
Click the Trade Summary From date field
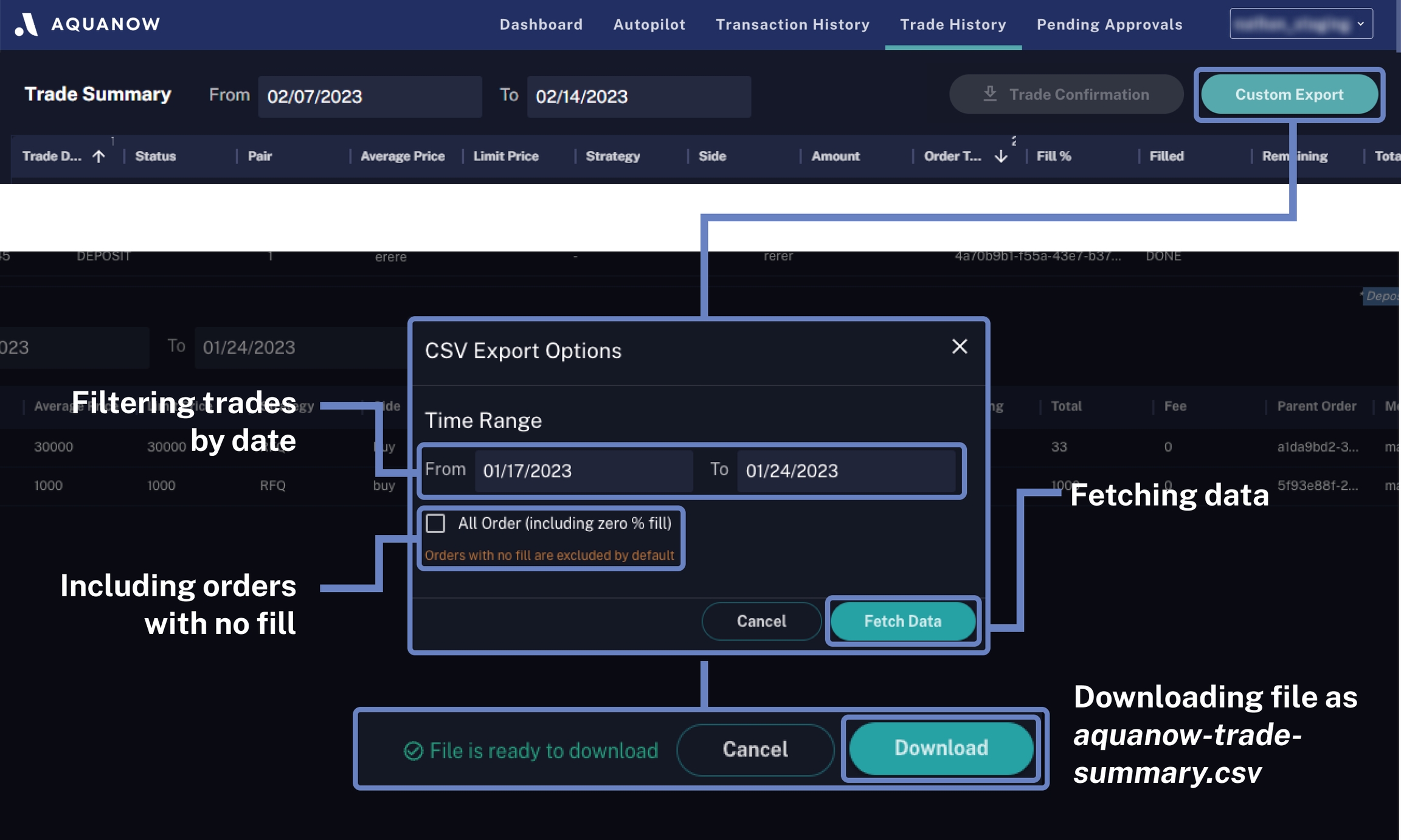pyautogui.click(x=369, y=96)
